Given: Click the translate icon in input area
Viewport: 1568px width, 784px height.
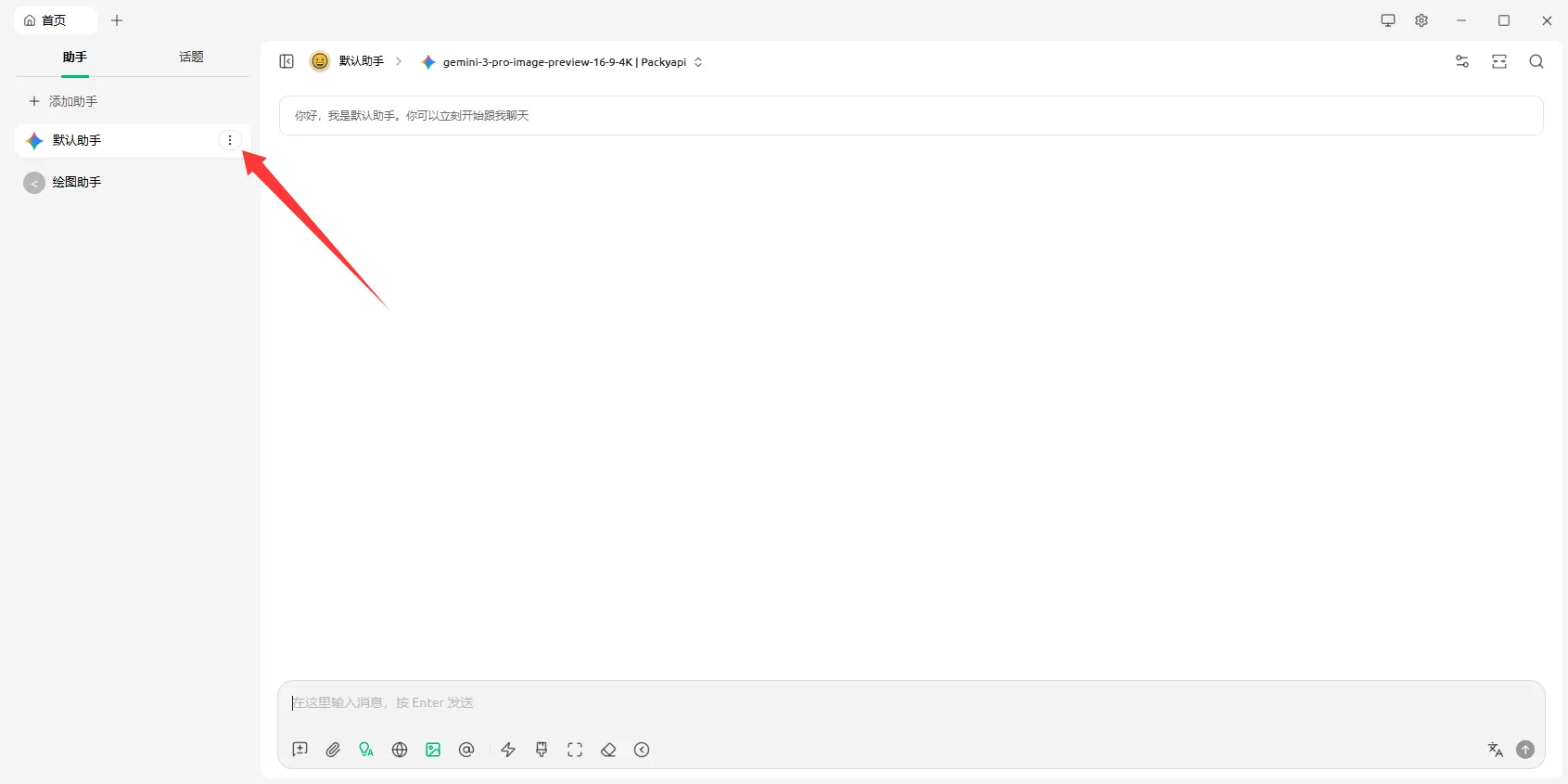Looking at the screenshot, I should (1495, 750).
